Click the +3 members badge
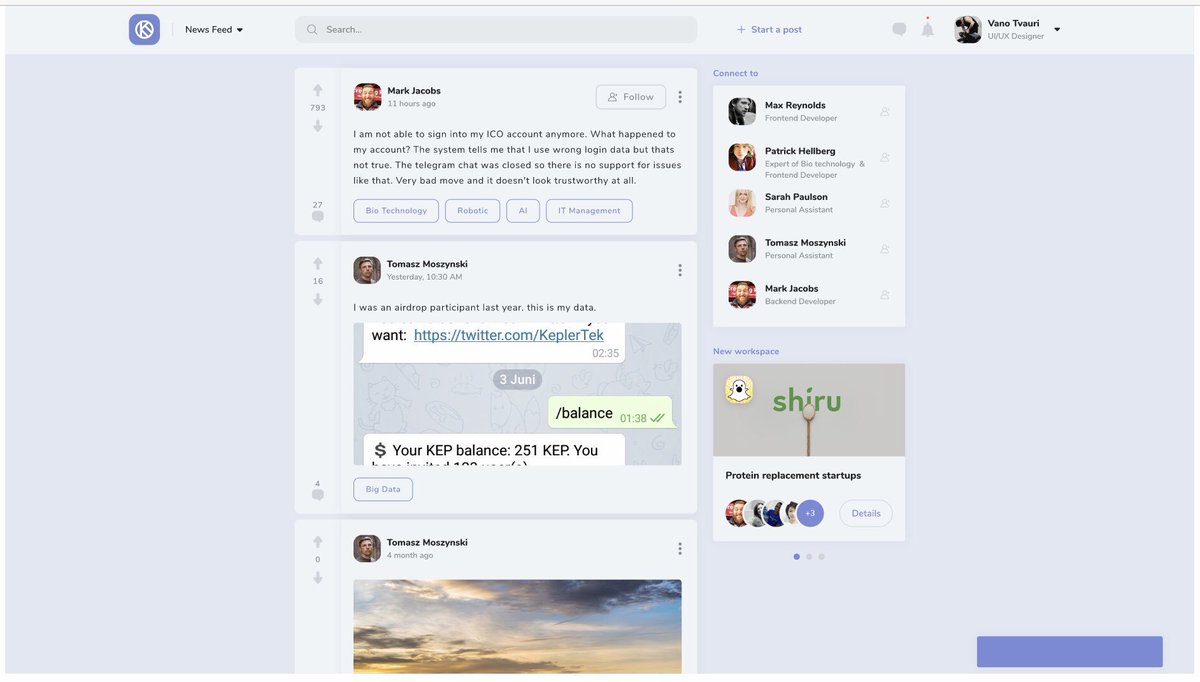The height and width of the screenshot is (682, 1200). [810, 513]
